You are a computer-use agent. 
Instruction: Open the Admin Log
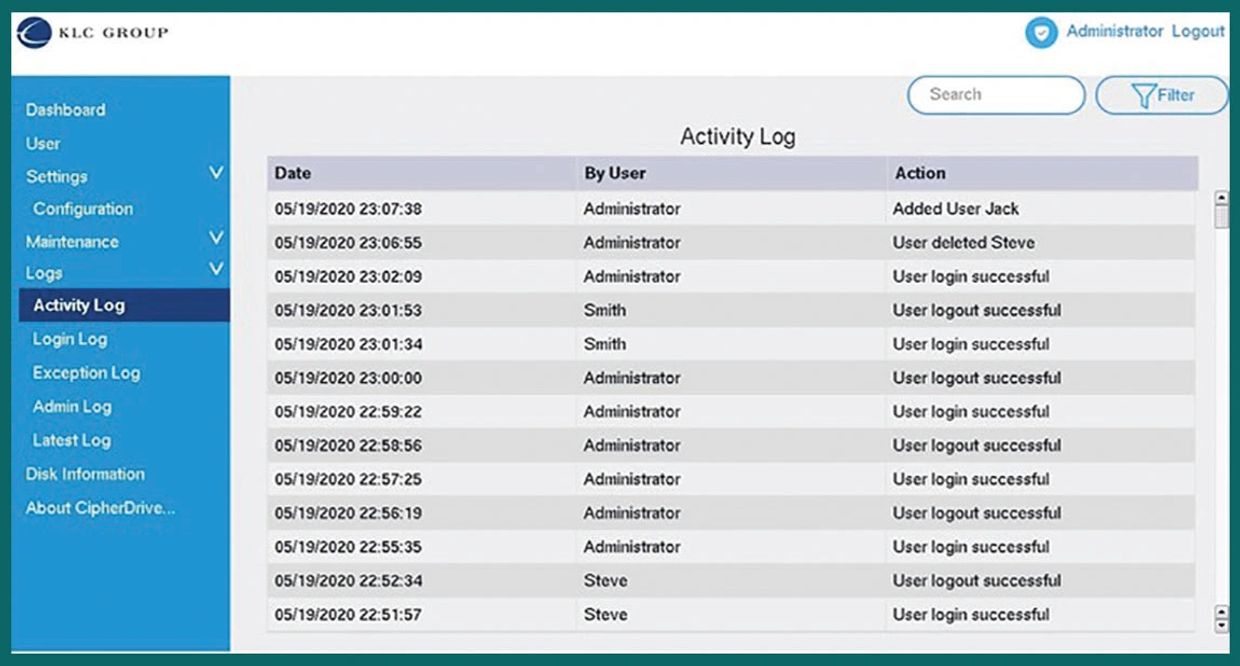click(x=72, y=407)
